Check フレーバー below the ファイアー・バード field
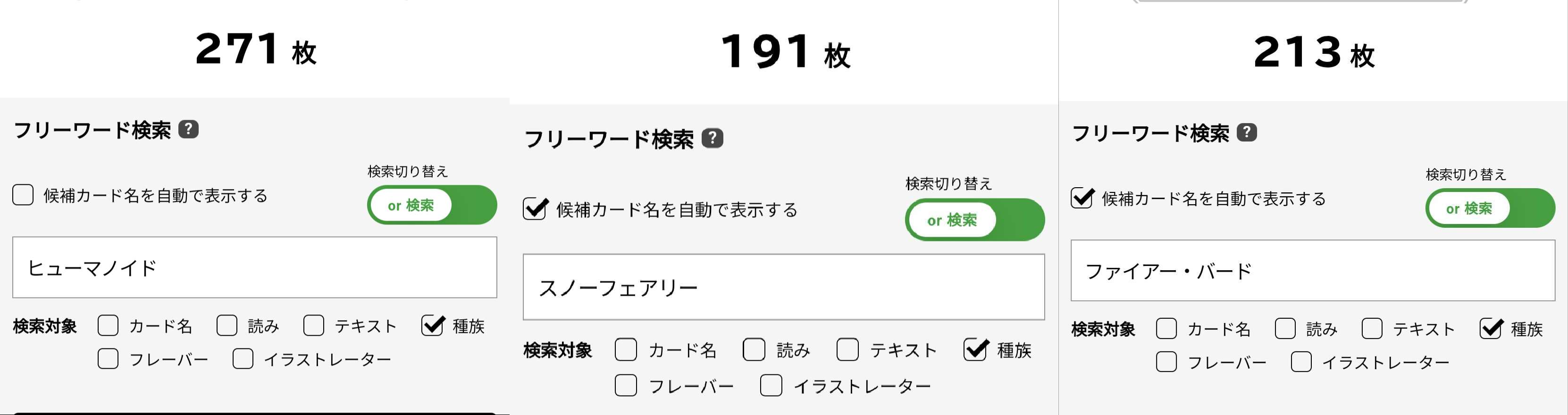1568x415 pixels. click(x=1166, y=362)
